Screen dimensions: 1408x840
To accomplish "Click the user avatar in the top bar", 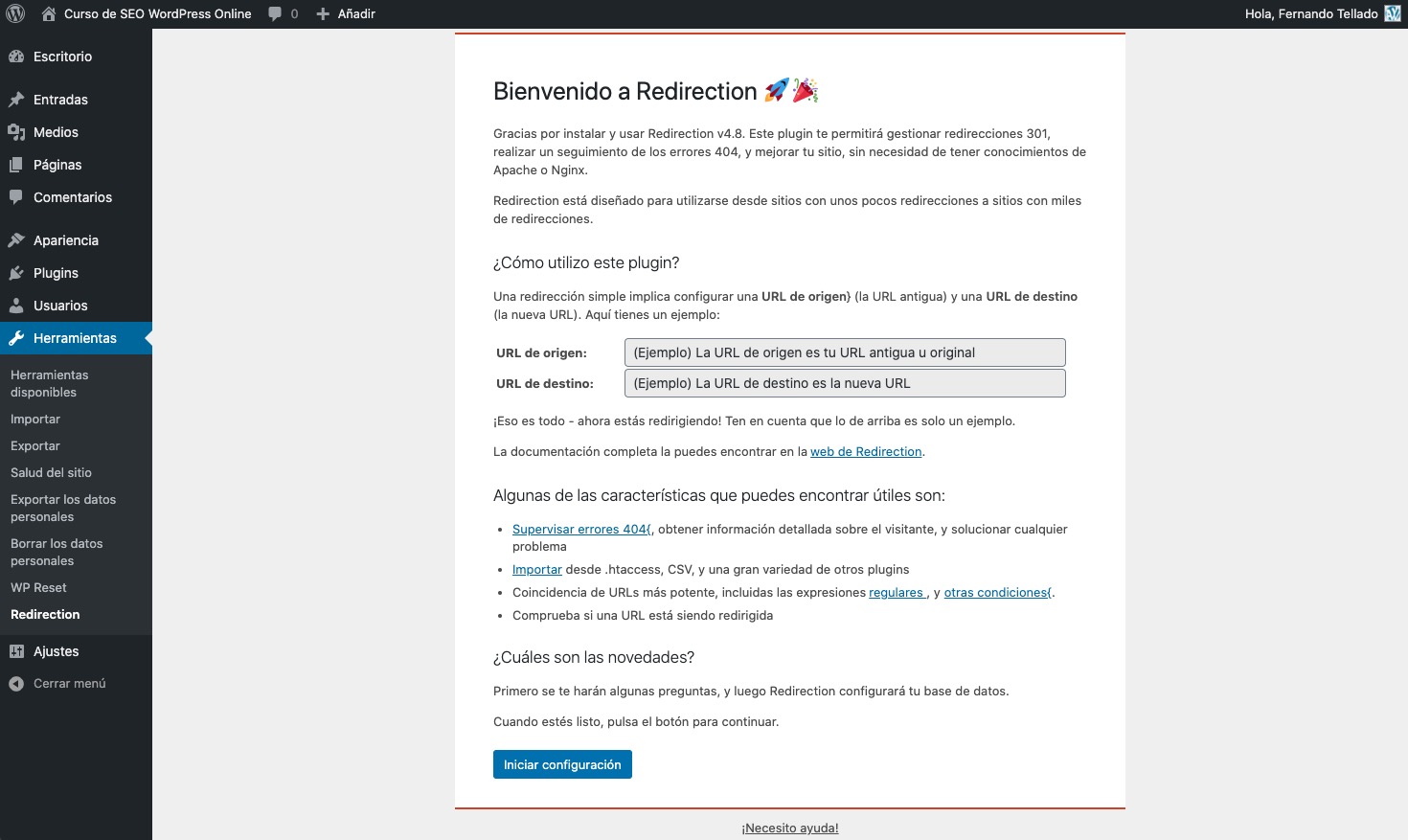I will [1393, 13].
